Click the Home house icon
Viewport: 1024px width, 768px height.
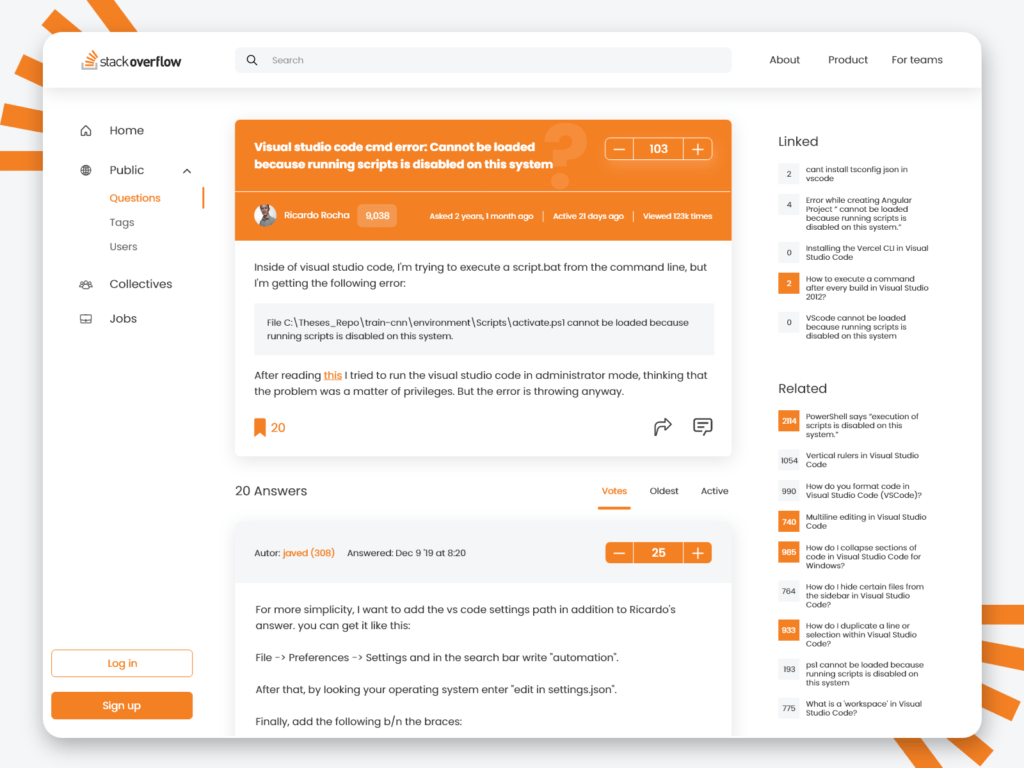click(86, 131)
